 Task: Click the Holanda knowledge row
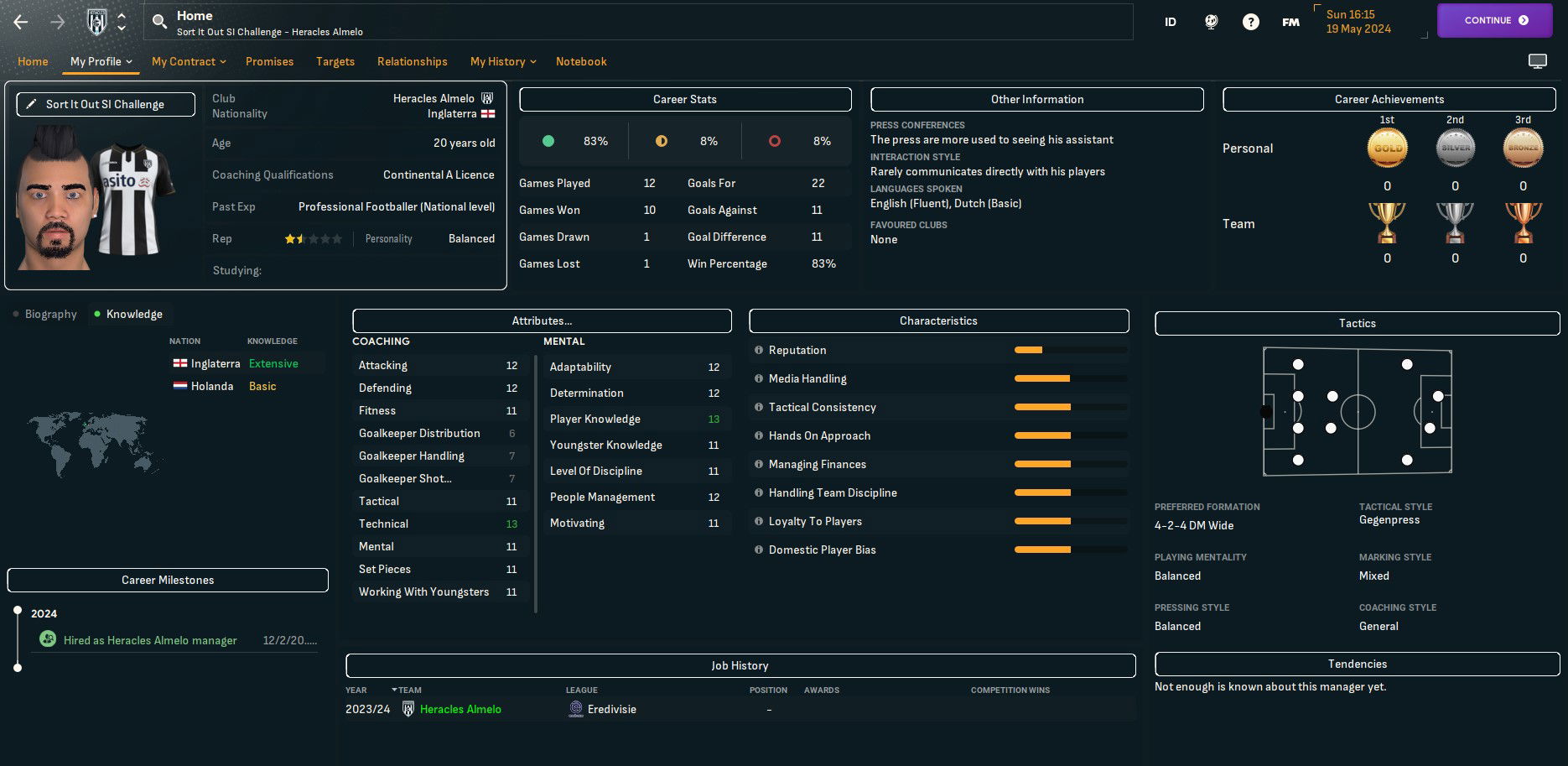point(247,386)
